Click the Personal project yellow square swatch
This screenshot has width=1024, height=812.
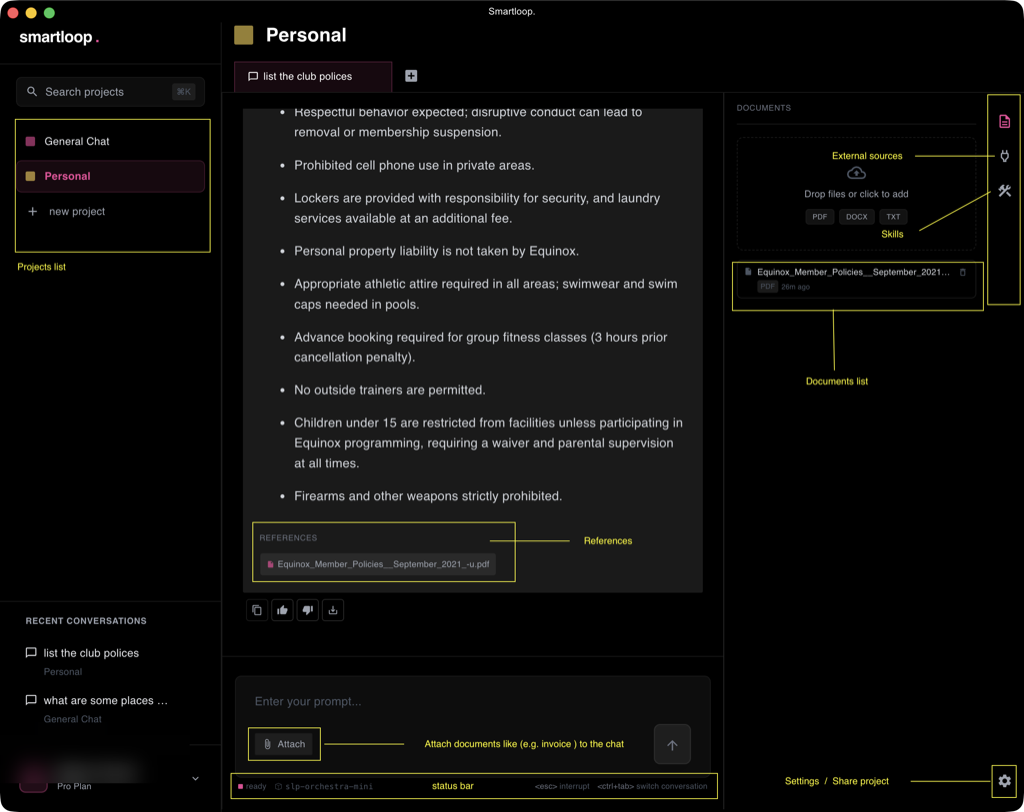pos(30,176)
